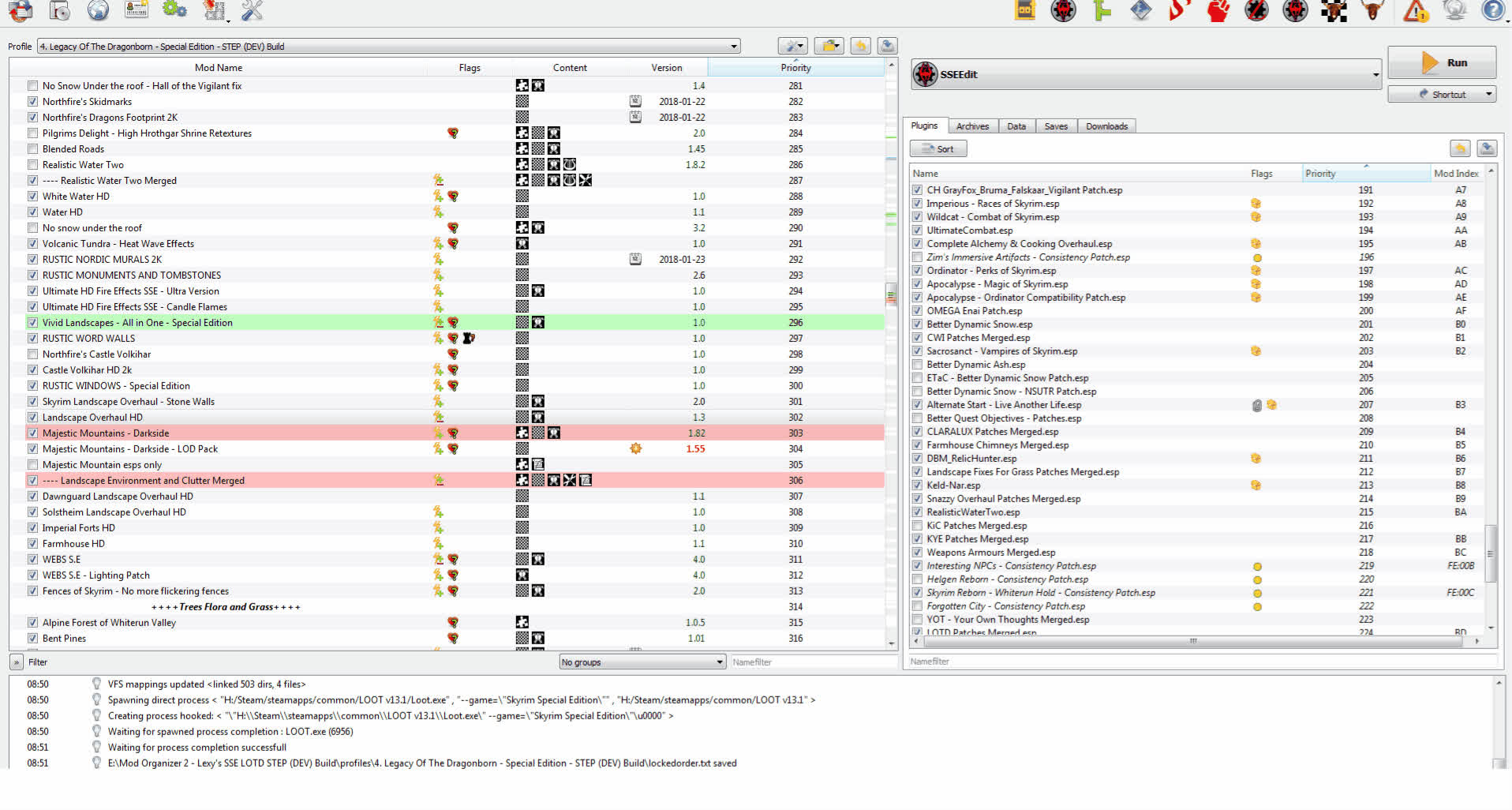Image resolution: width=1512 pixels, height=810 pixels.
Task: Click the checkered bull head shortcut icon
Action: click(x=1334, y=10)
